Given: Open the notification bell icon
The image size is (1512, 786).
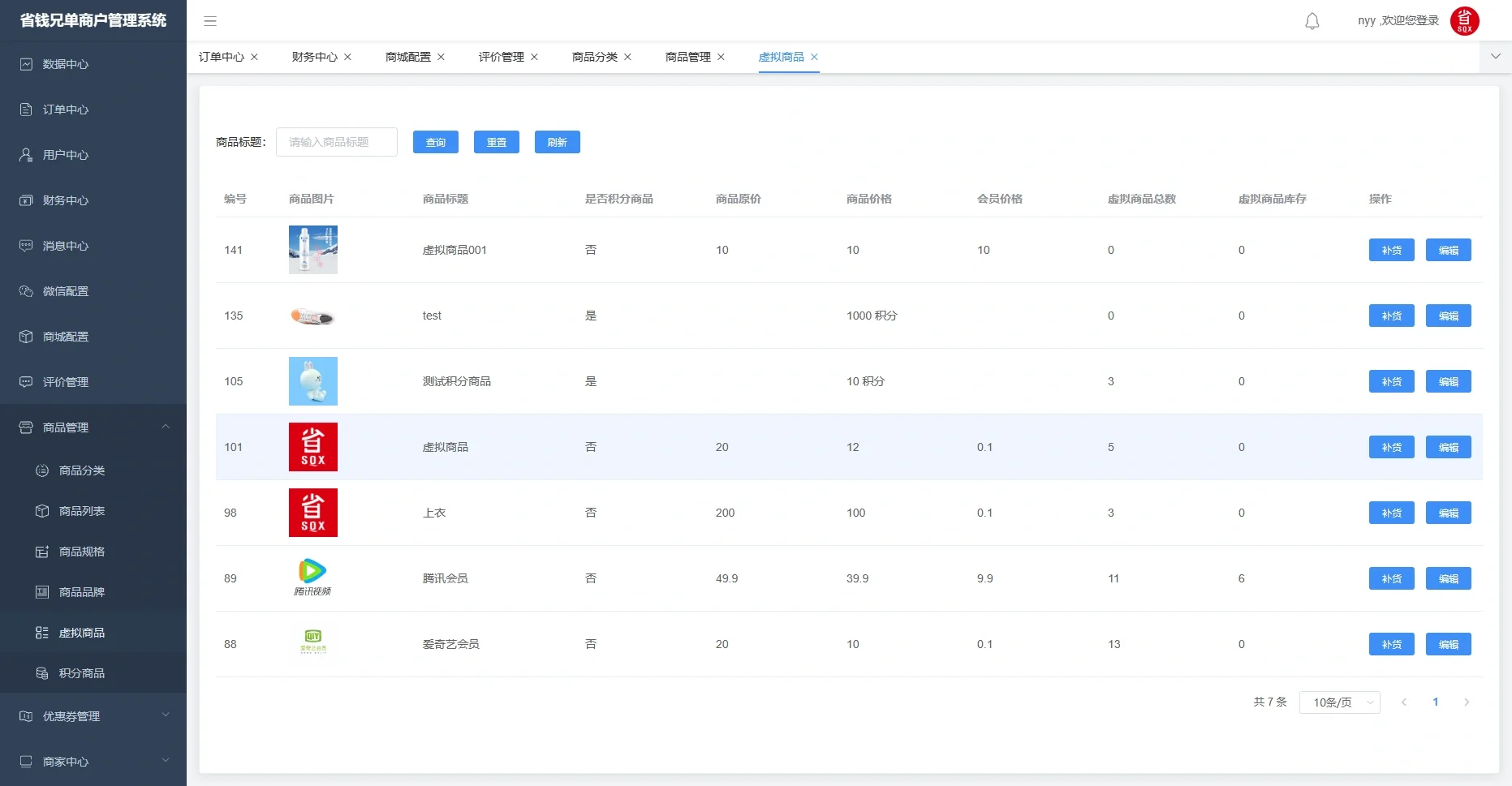Looking at the screenshot, I should [x=1312, y=21].
